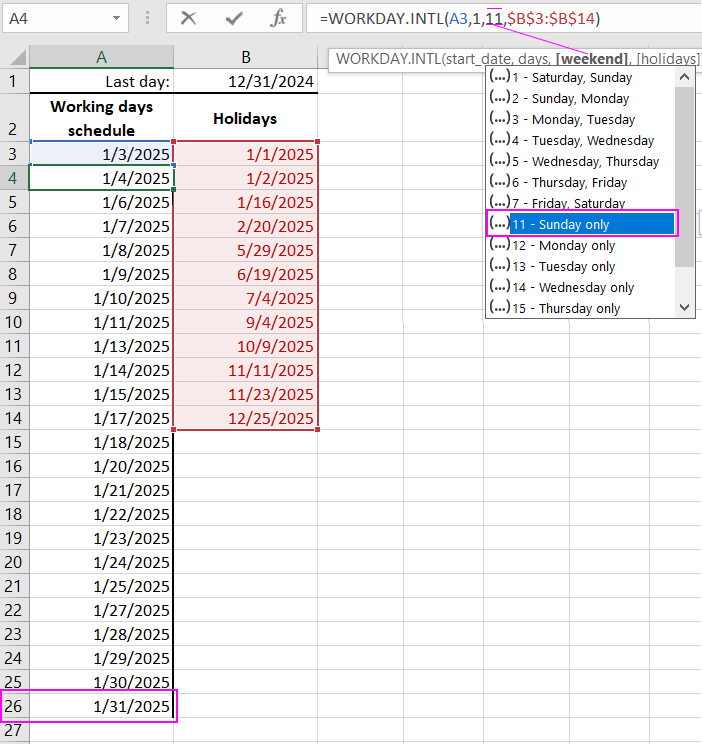Click the 'Working days schedule' header cell
The width and height of the screenshot is (702, 744).
[x=102, y=118]
